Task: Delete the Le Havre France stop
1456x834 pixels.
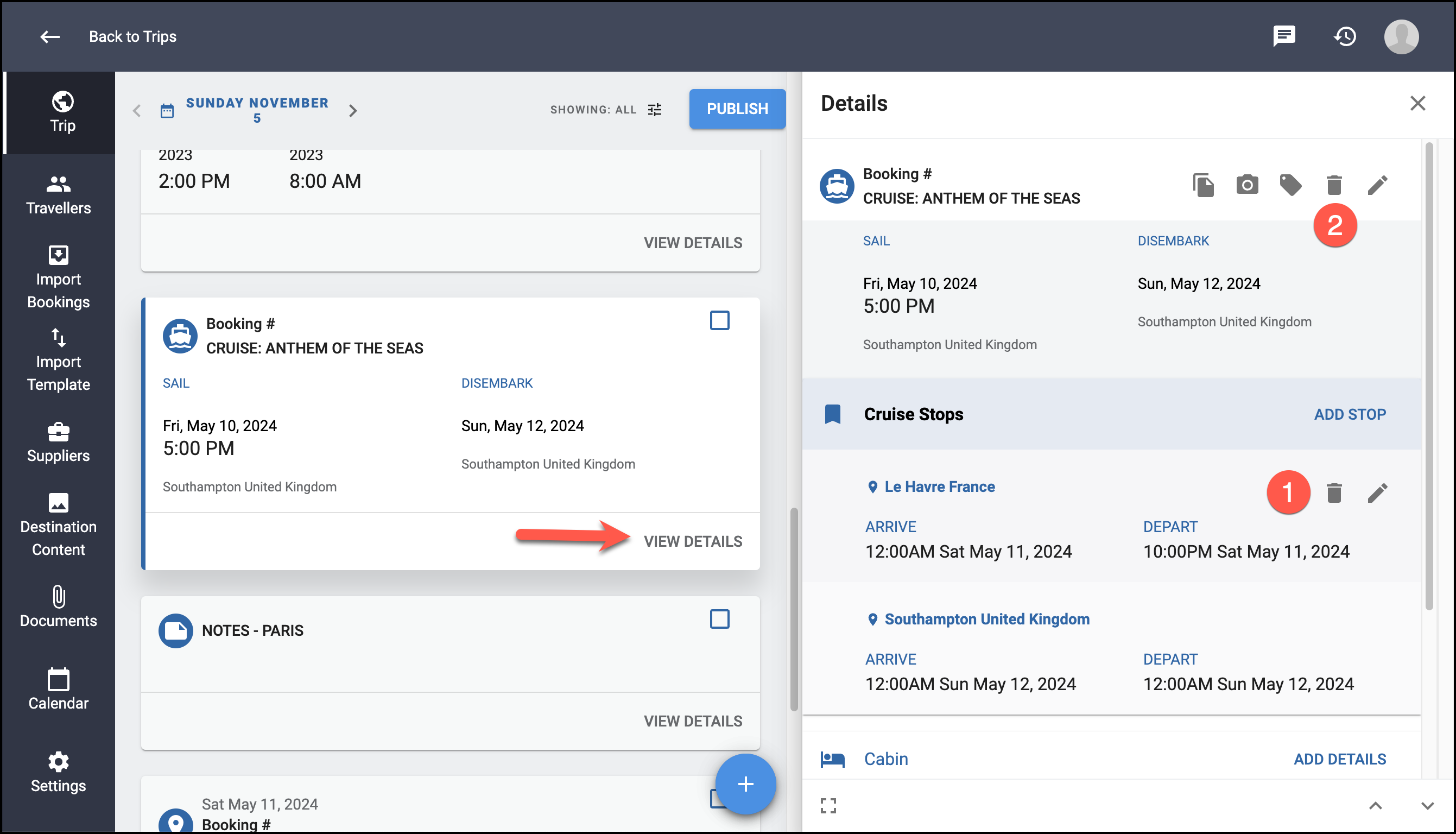Action: click(x=1333, y=492)
